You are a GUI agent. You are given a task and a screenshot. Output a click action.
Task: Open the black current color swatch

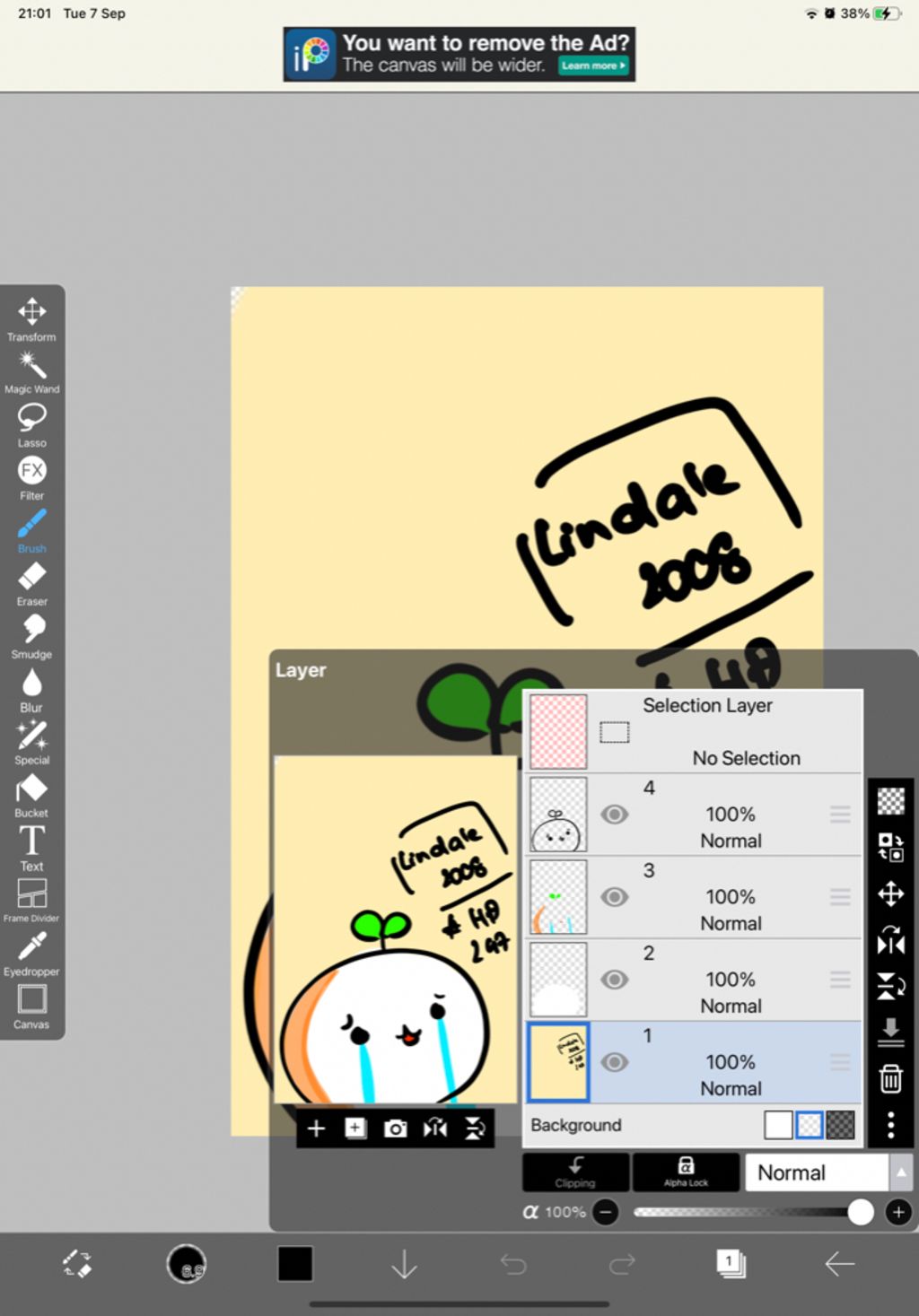point(295,1264)
